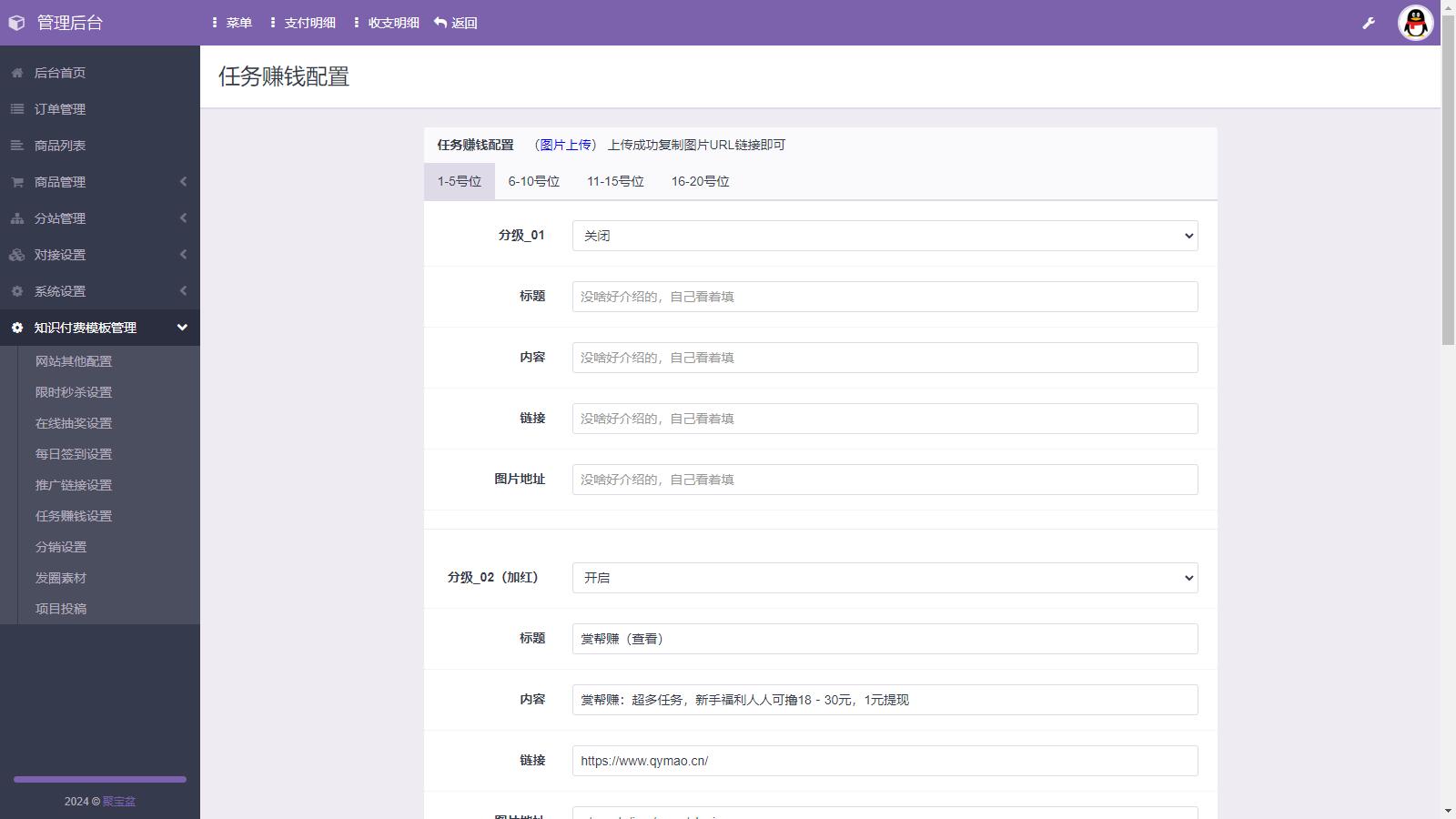1456x819 pixels.
Task: Expand the 对接设置 sidebar menu
Action: click(x=100, y=255)
